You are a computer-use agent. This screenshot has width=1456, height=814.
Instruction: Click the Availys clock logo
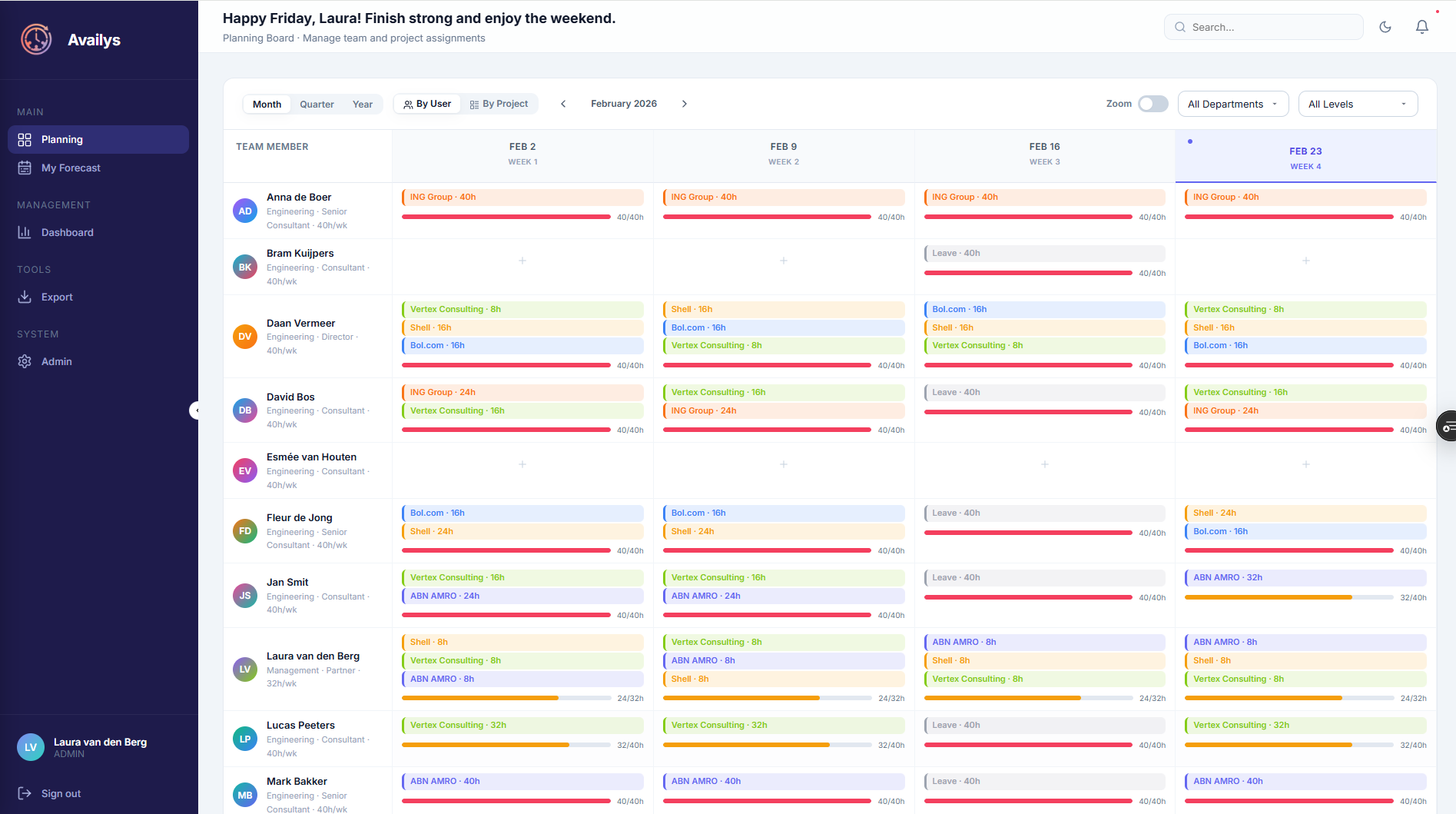[35, 39]
